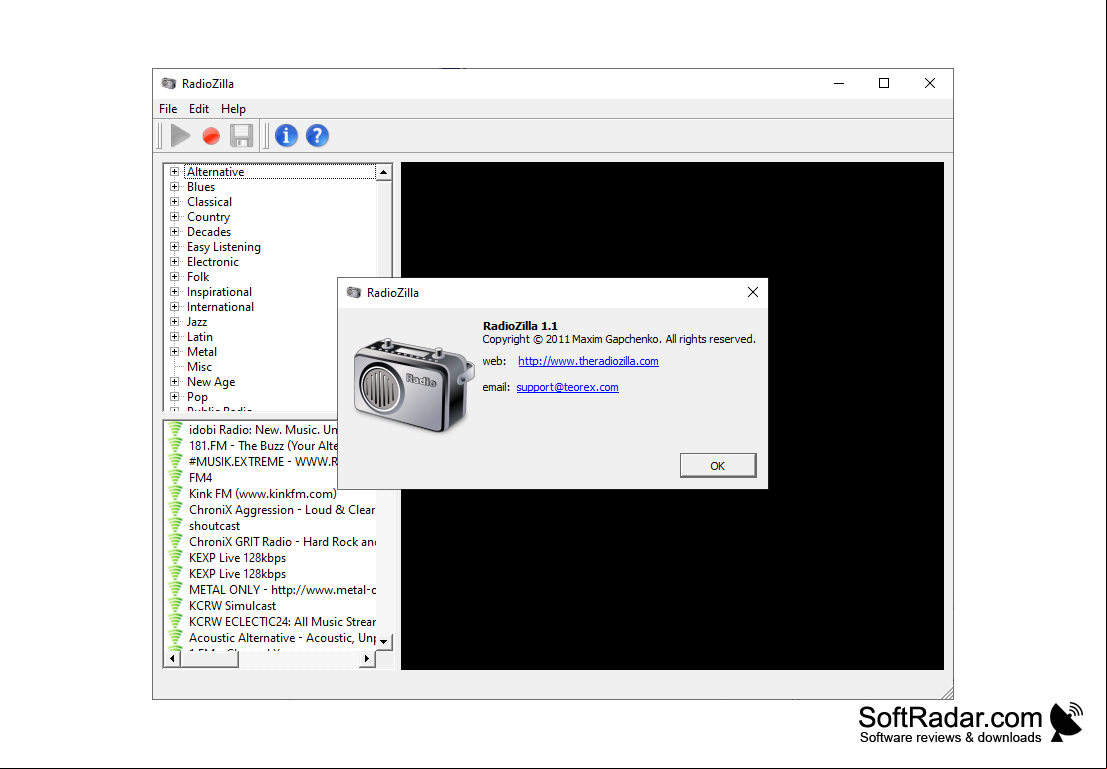
Task: Click signal icon next to FM4
Action: [175, 477]
